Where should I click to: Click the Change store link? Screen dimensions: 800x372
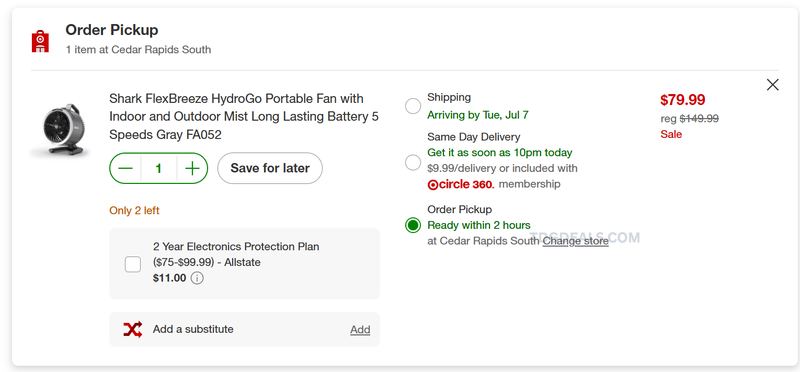(576, 241)
